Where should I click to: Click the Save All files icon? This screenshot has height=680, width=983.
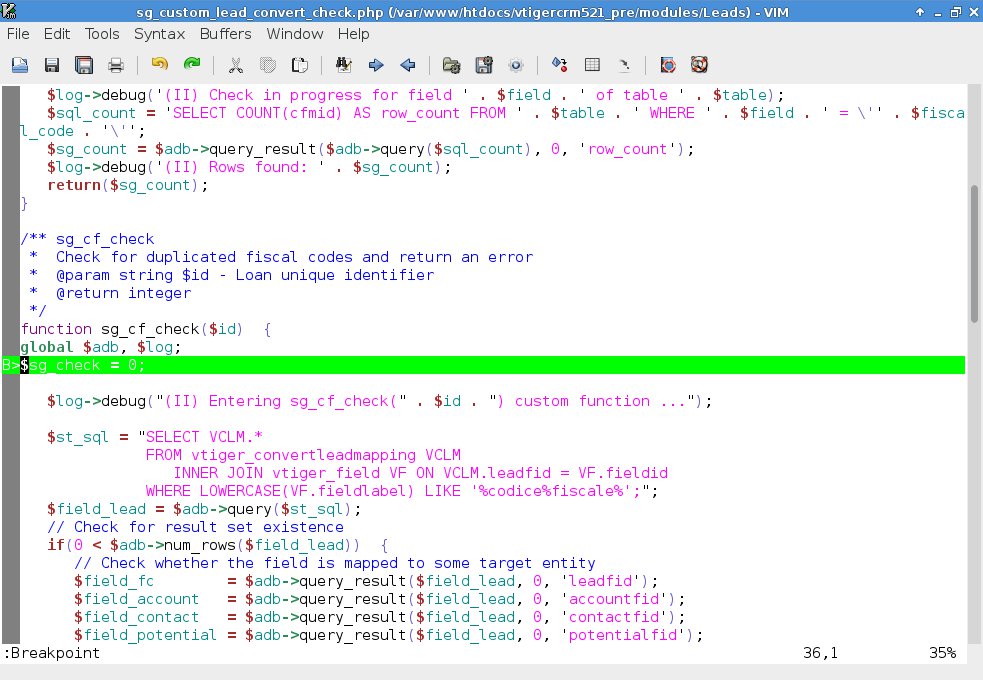[x=84, y=65]
